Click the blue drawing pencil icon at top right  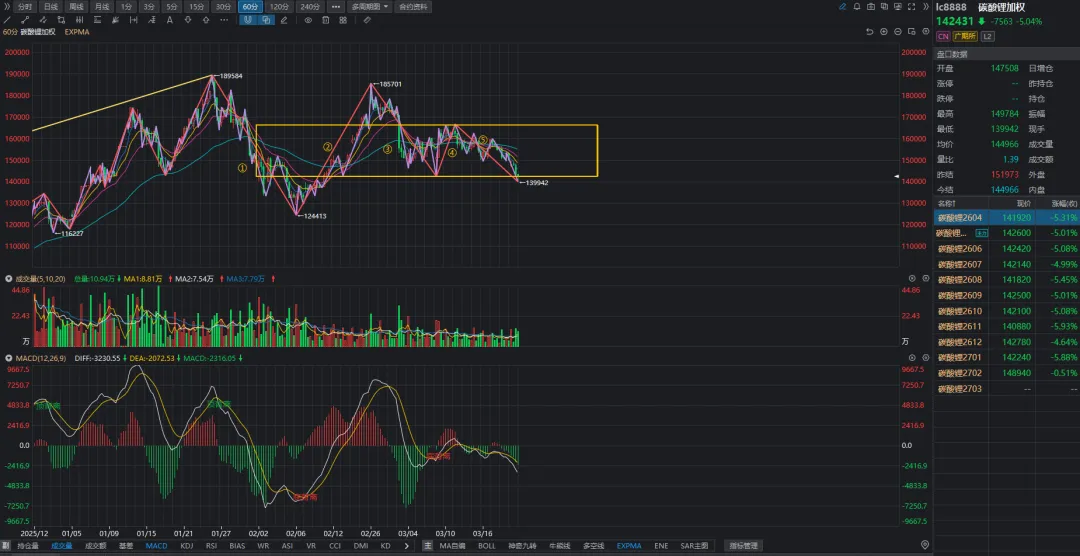842,6
